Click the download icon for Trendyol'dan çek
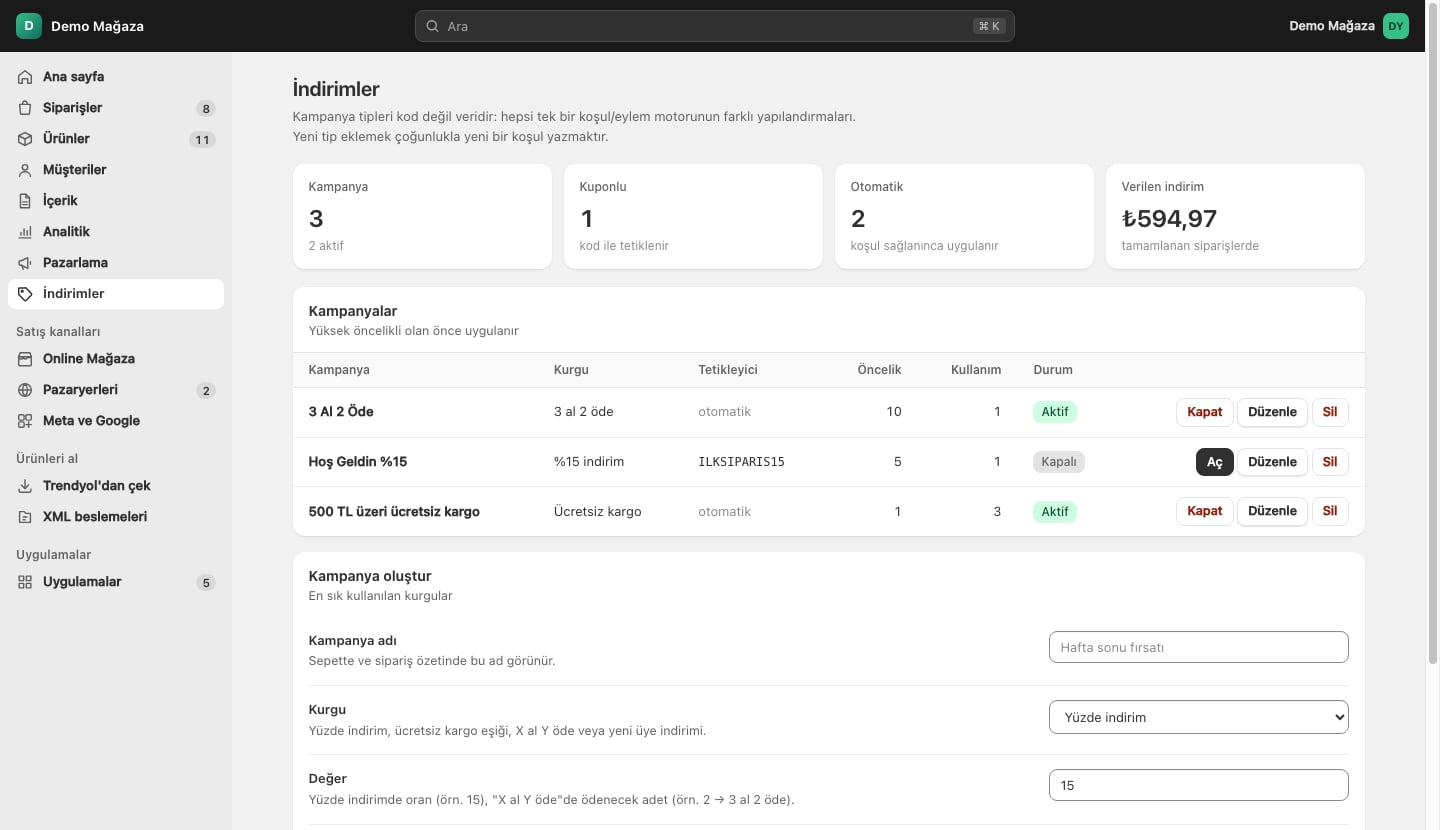This screenshot has height=830, width=1440. coord(25,486)
